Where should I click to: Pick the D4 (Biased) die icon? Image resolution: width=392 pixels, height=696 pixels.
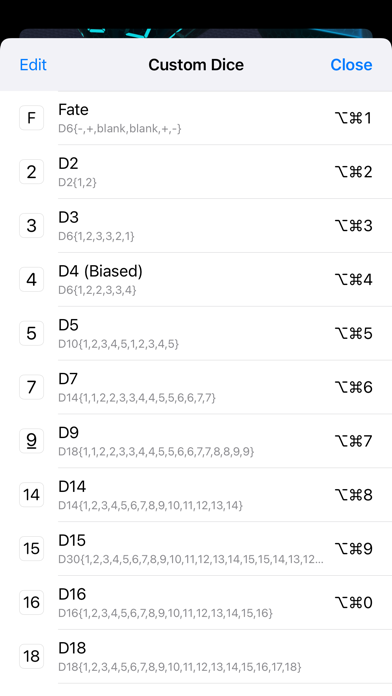coord(32,280)
